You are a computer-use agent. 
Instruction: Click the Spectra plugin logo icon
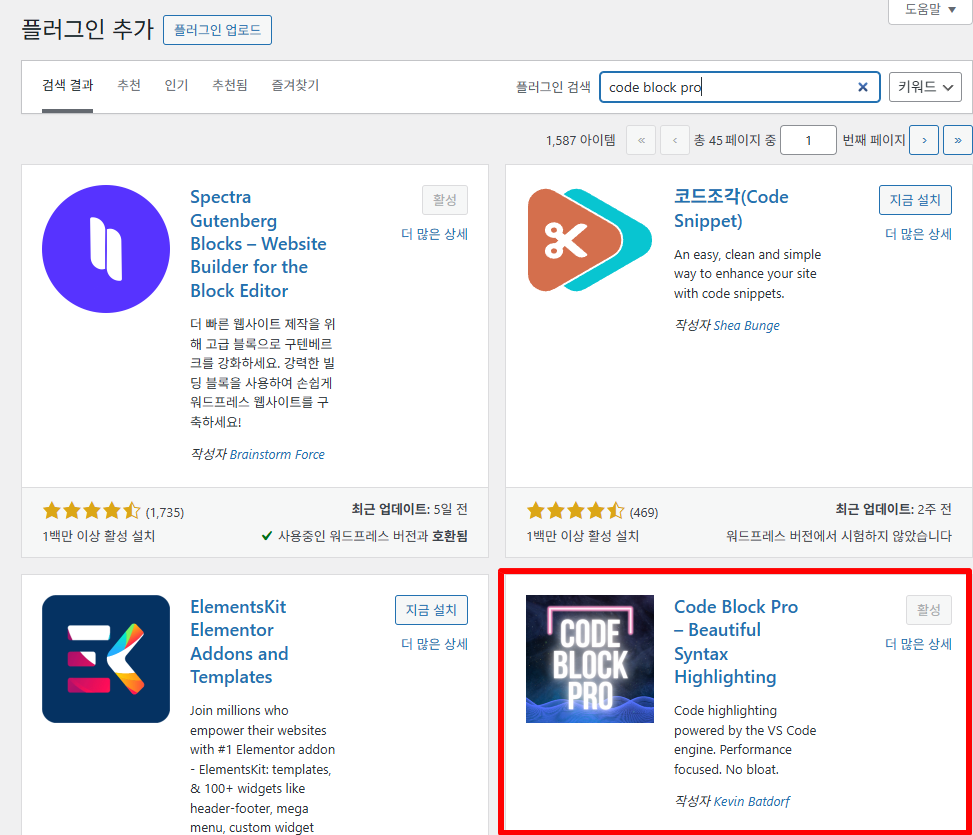(x=106, y=249)
